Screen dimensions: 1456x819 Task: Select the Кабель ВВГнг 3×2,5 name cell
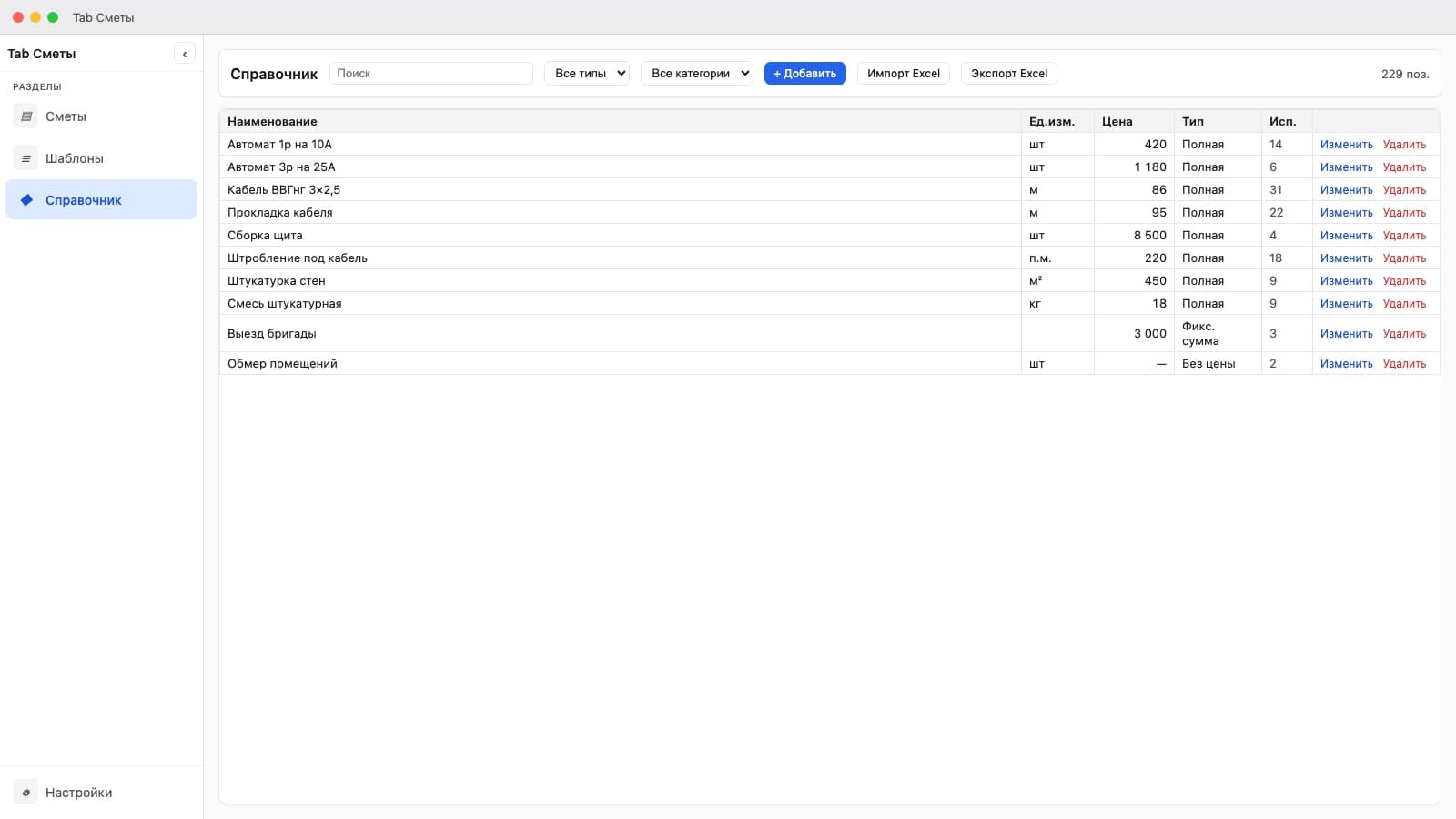620,190
